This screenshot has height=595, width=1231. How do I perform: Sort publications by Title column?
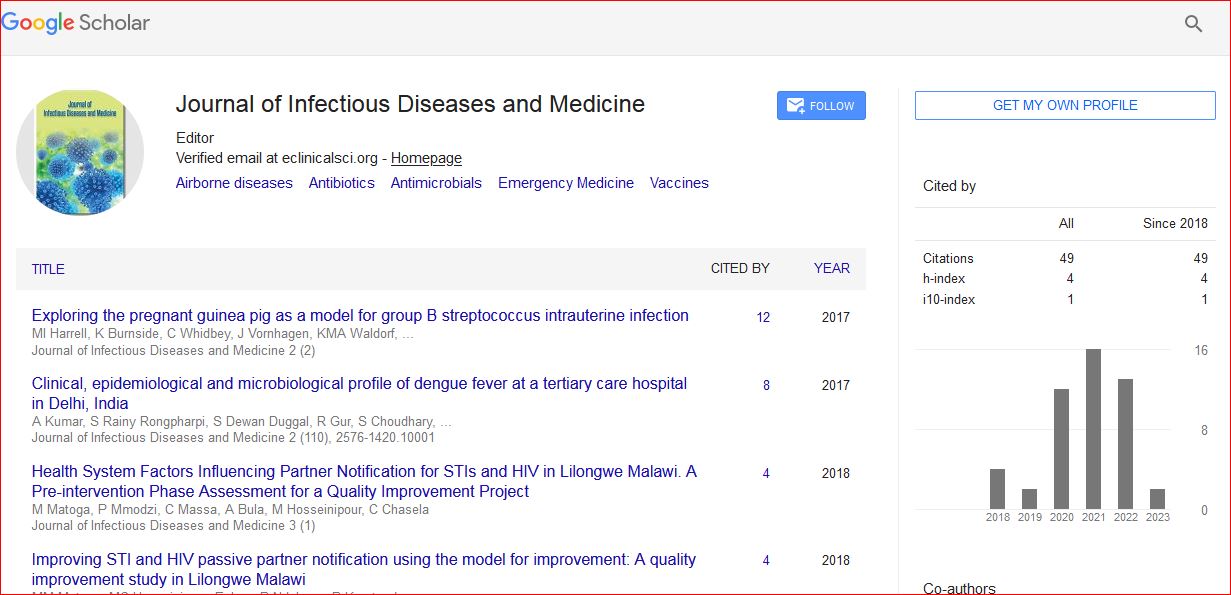pos(48,269)
